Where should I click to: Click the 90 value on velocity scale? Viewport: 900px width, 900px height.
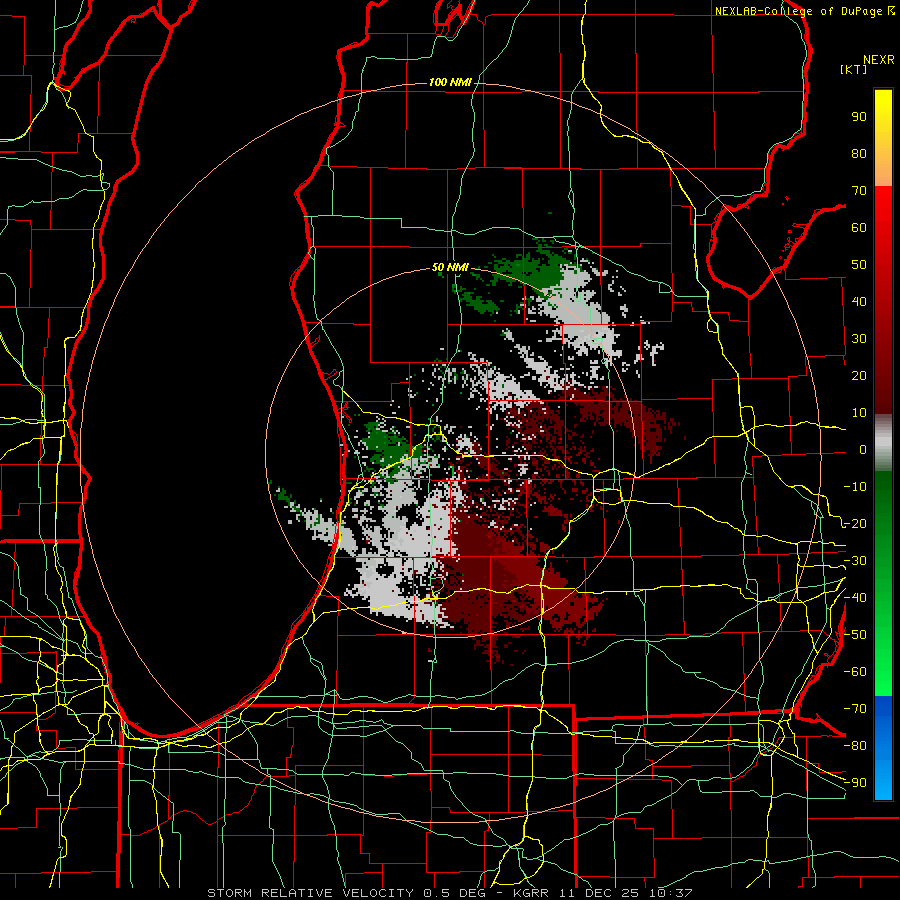pyautogui.click(x=859, y=117)
